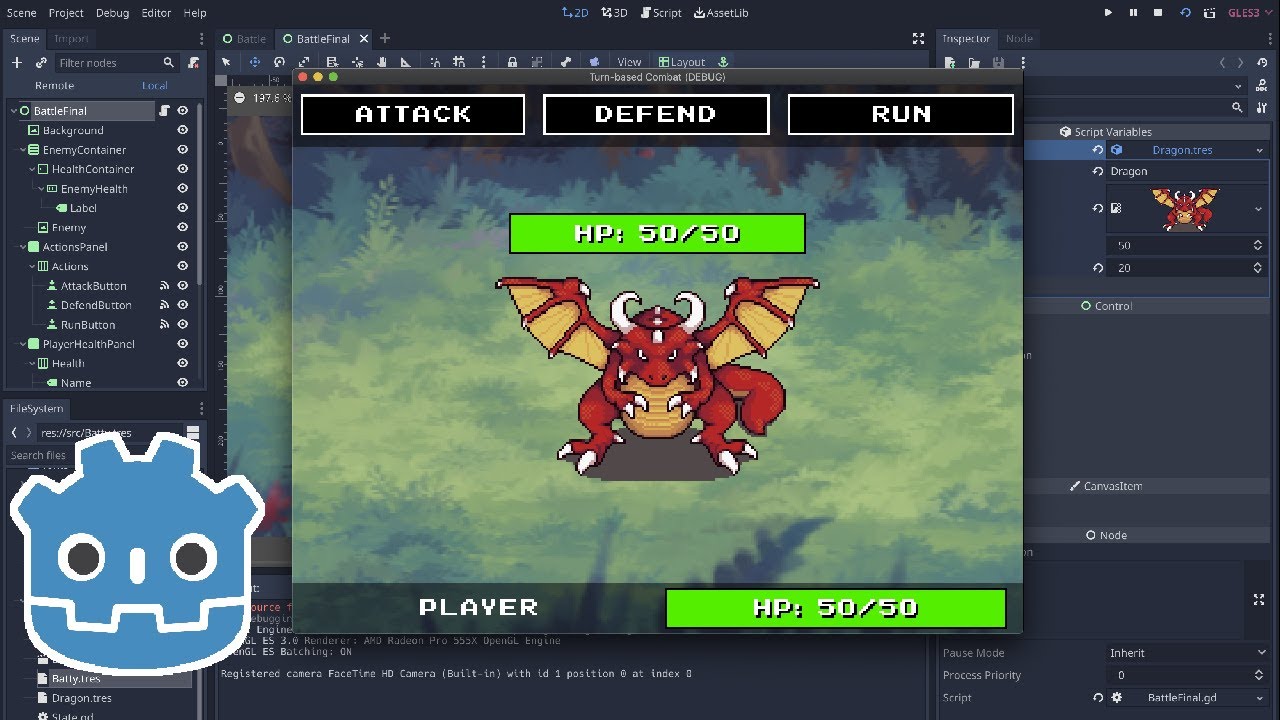The image size is (1280, 720).
Task: Open the script icon on BattleFinal node
Action: click(x=164, y=111)
